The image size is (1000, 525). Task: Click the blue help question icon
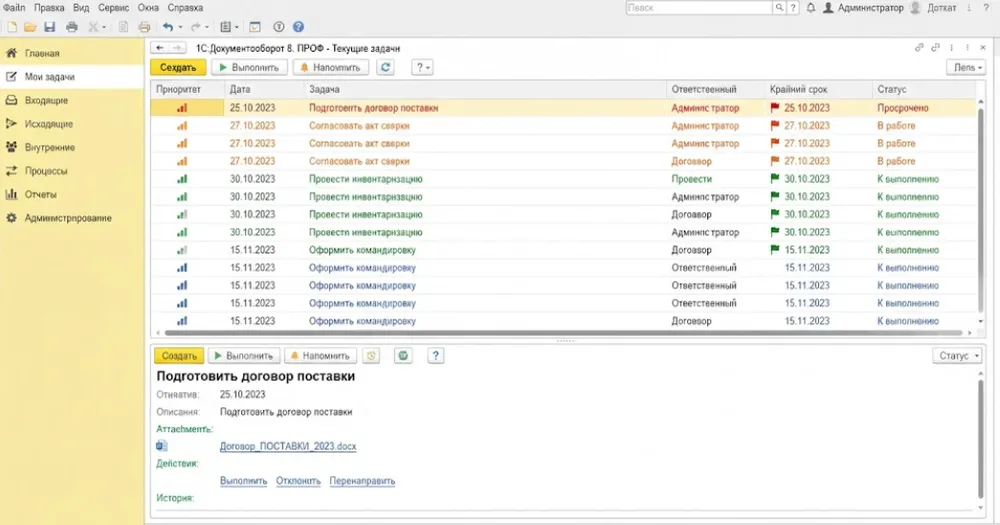pos(298,27)
